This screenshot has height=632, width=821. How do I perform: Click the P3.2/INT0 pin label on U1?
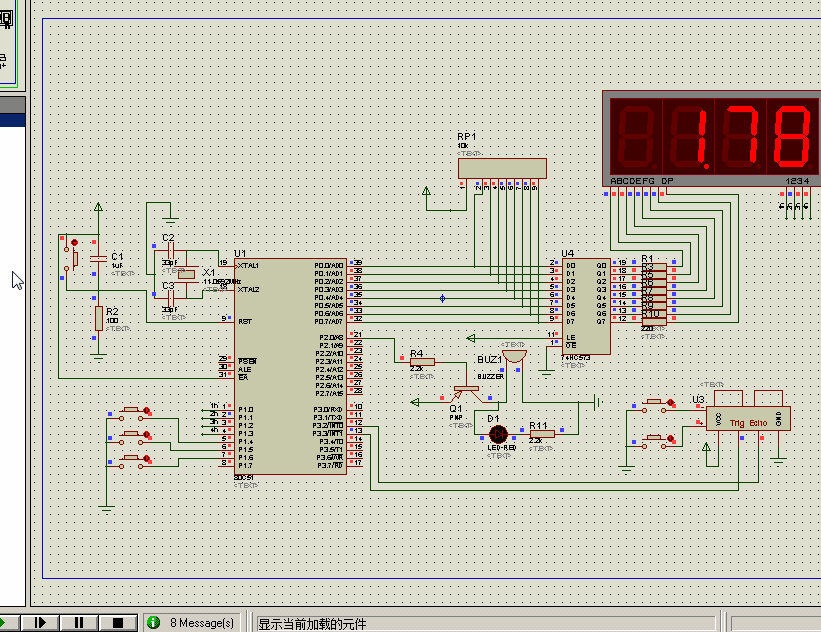point(328,426)
